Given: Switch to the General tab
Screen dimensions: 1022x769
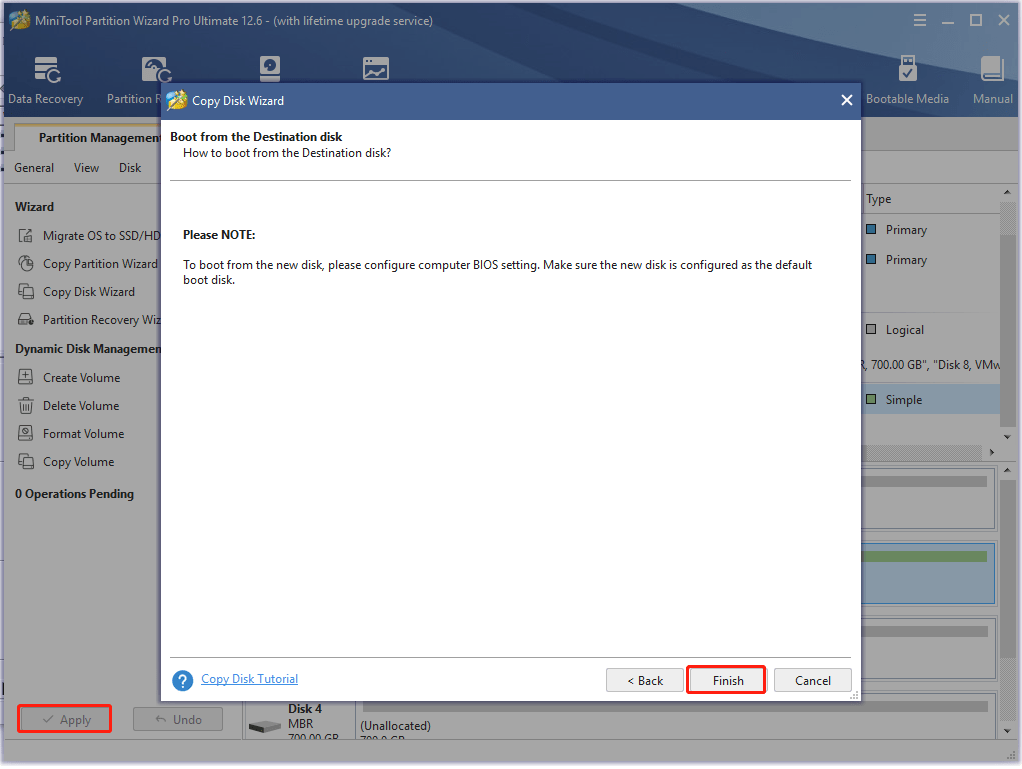Looking at the screenshot, I should 34,167.
